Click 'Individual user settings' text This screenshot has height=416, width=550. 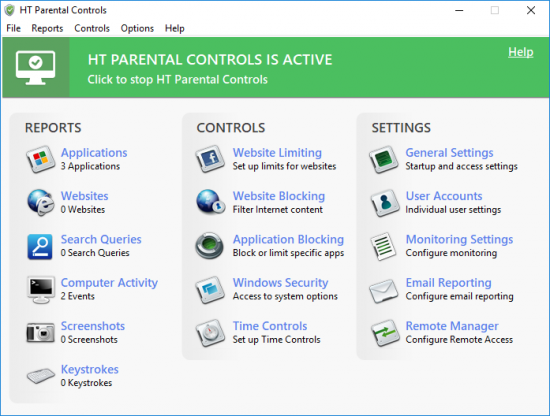click(453, 209)
